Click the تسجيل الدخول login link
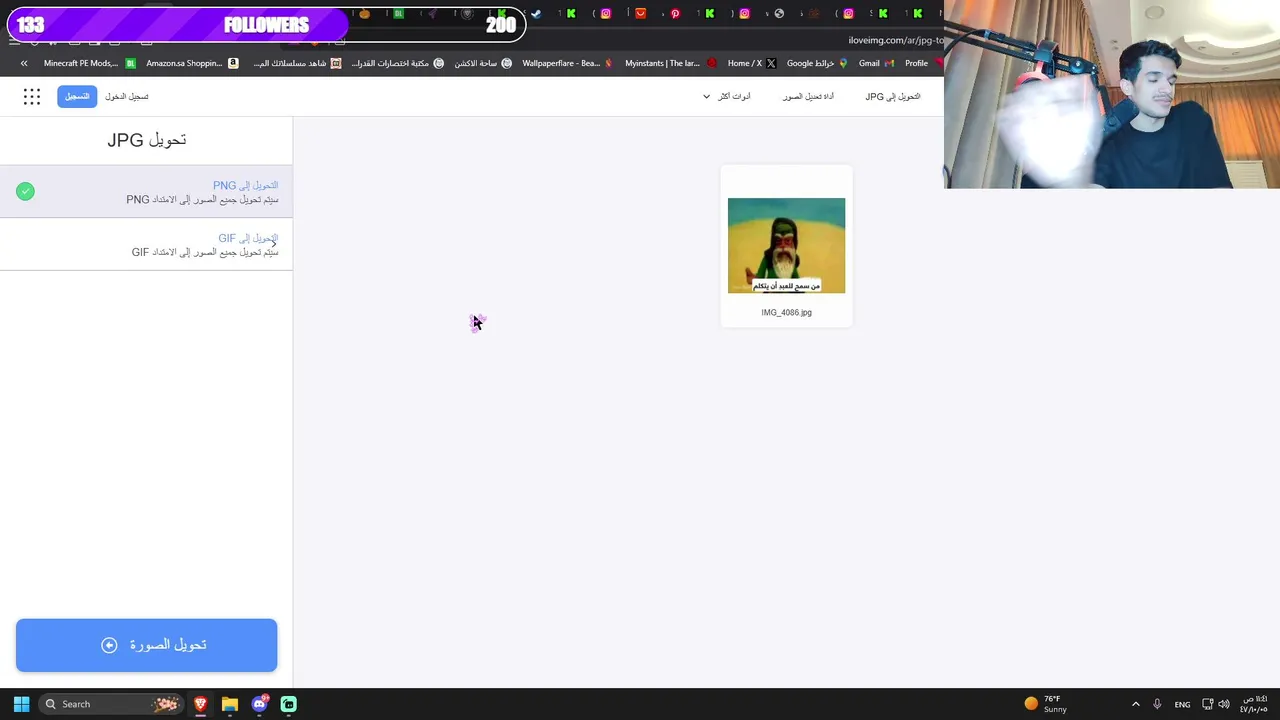This screenshot has width=1280, height=720. (127, 96)
